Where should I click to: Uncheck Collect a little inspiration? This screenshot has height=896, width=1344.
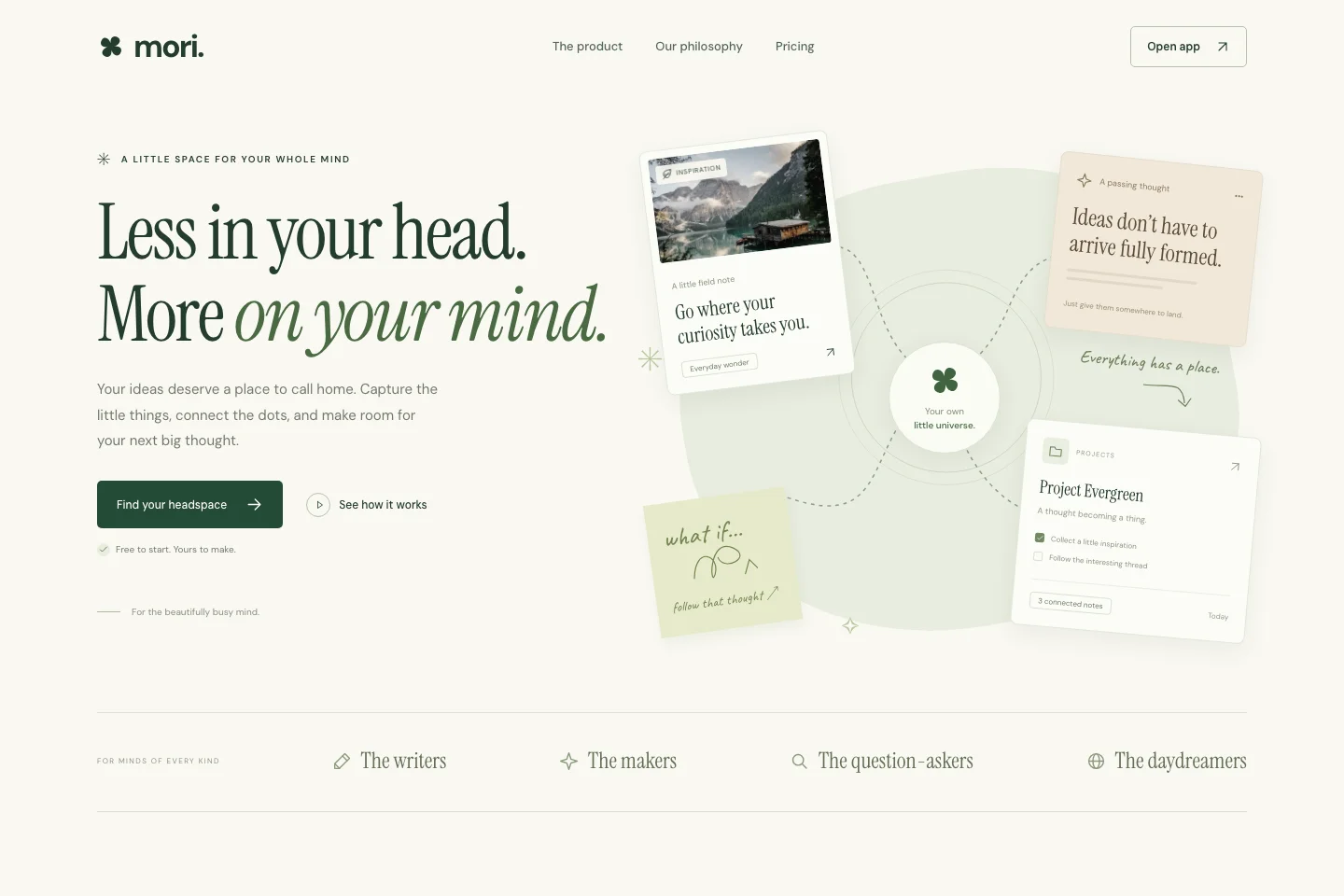[1040, 538]
